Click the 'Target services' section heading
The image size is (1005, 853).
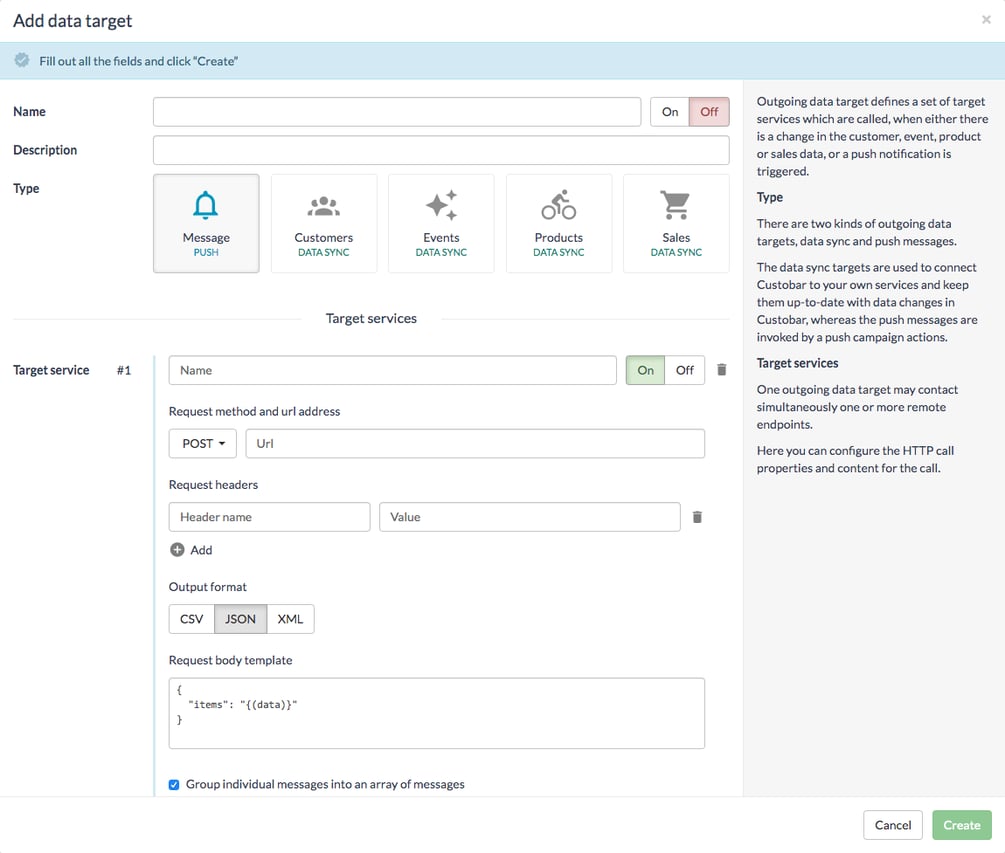tap(371, 319)
